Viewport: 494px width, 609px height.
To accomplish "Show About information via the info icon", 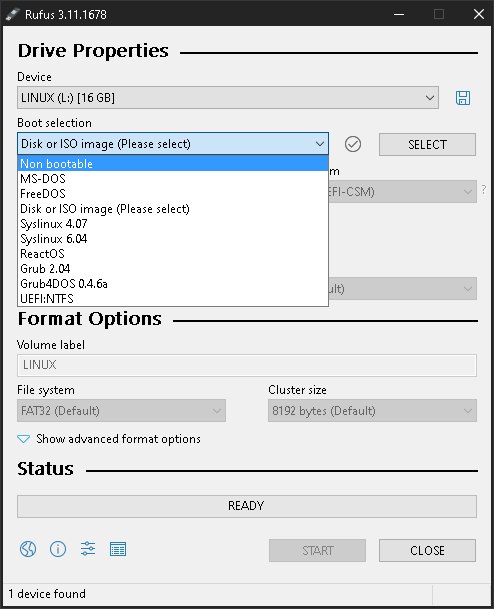I will (58, 549).
